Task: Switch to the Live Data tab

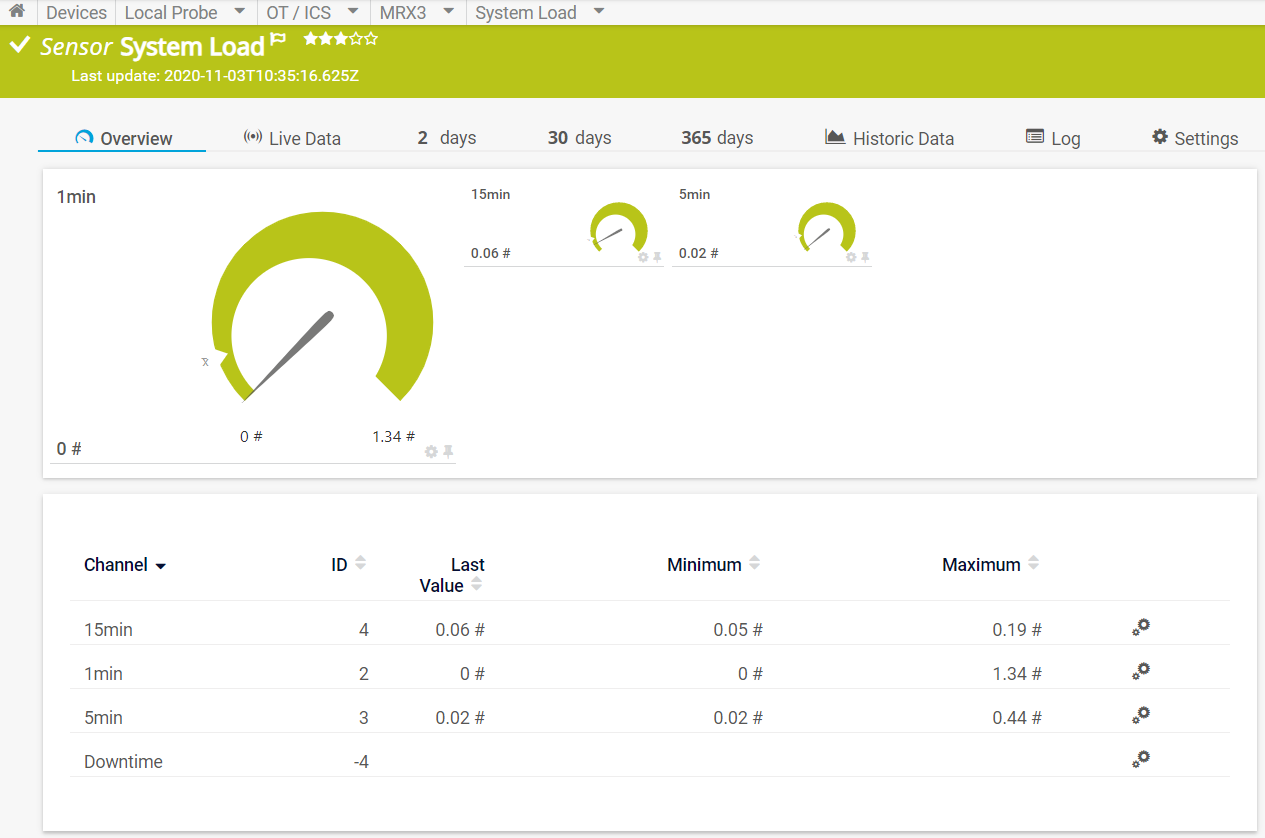Action: click(292, 138)
